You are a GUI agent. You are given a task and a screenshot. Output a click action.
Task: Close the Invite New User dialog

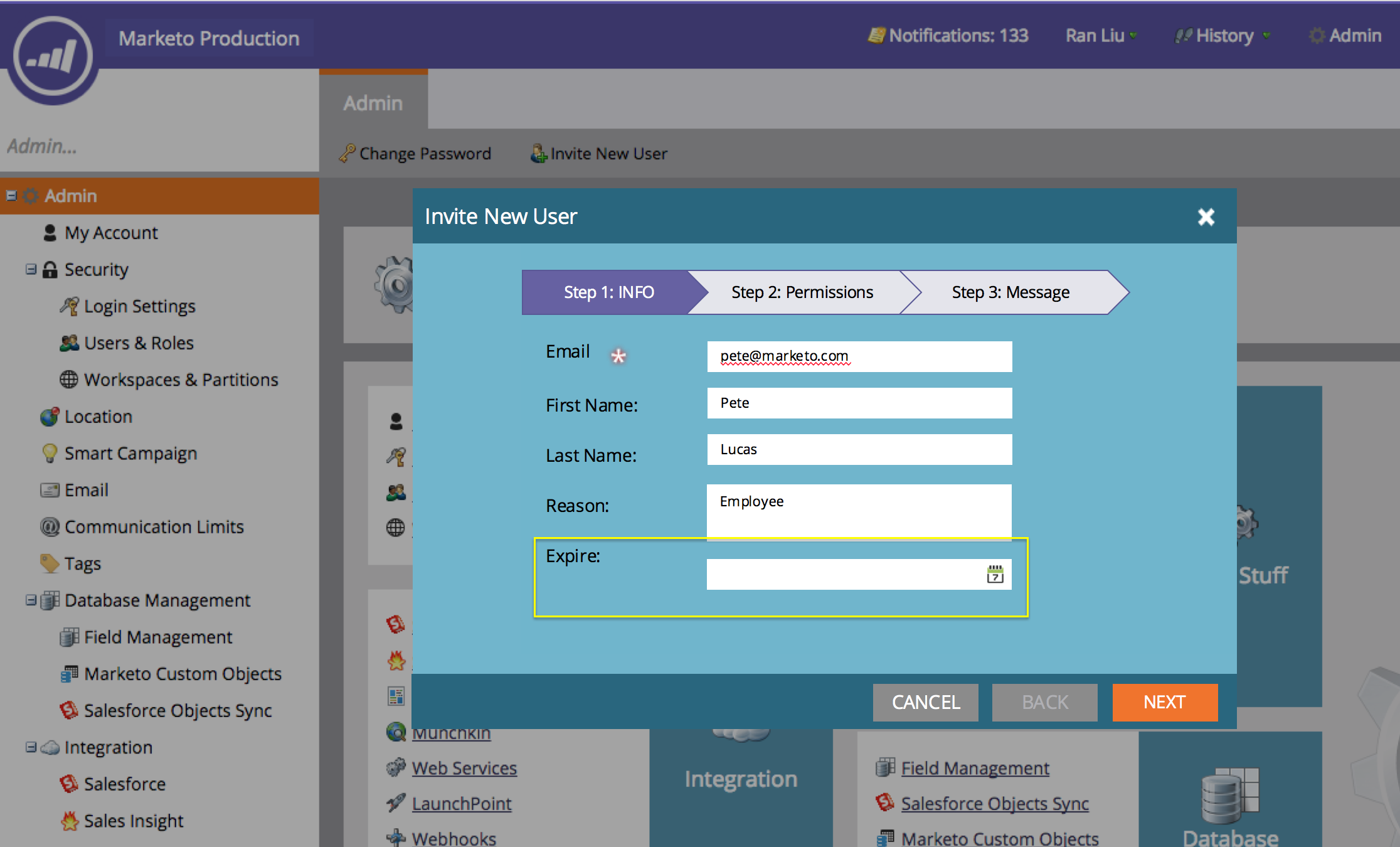click(x=1206, y=217)
